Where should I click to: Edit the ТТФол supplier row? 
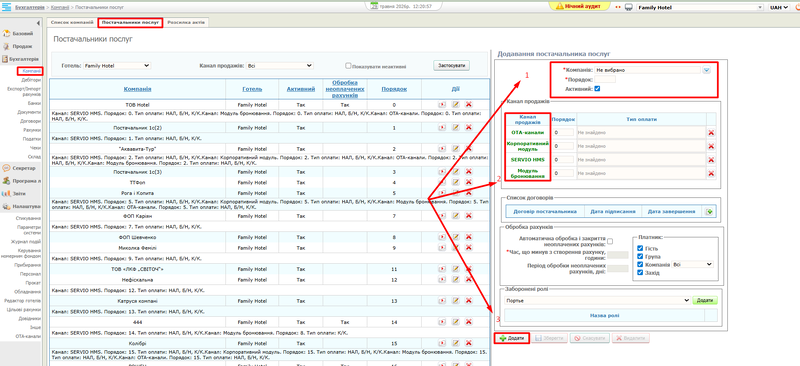click(456, 182)
